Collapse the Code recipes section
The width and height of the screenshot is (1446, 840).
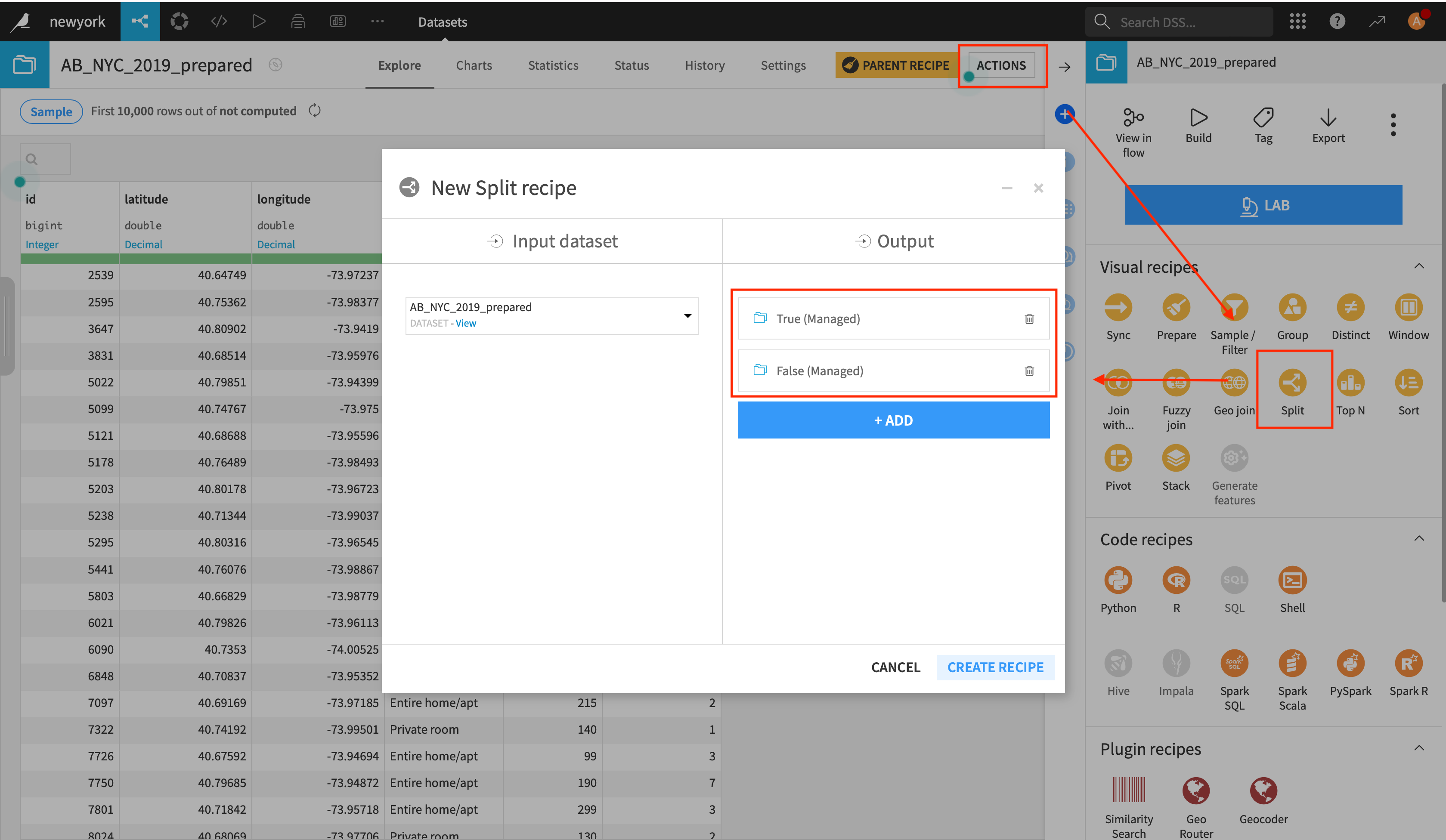(1418, 539)
